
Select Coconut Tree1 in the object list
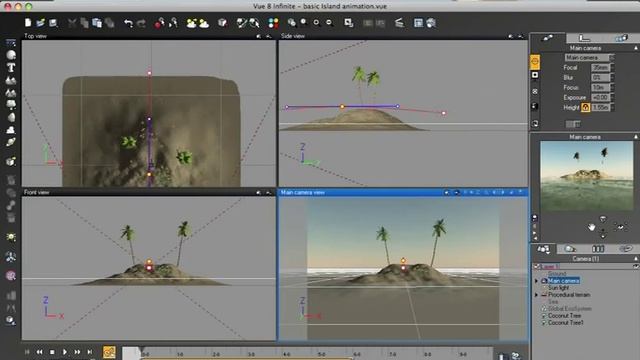click(x=566, y=322)
